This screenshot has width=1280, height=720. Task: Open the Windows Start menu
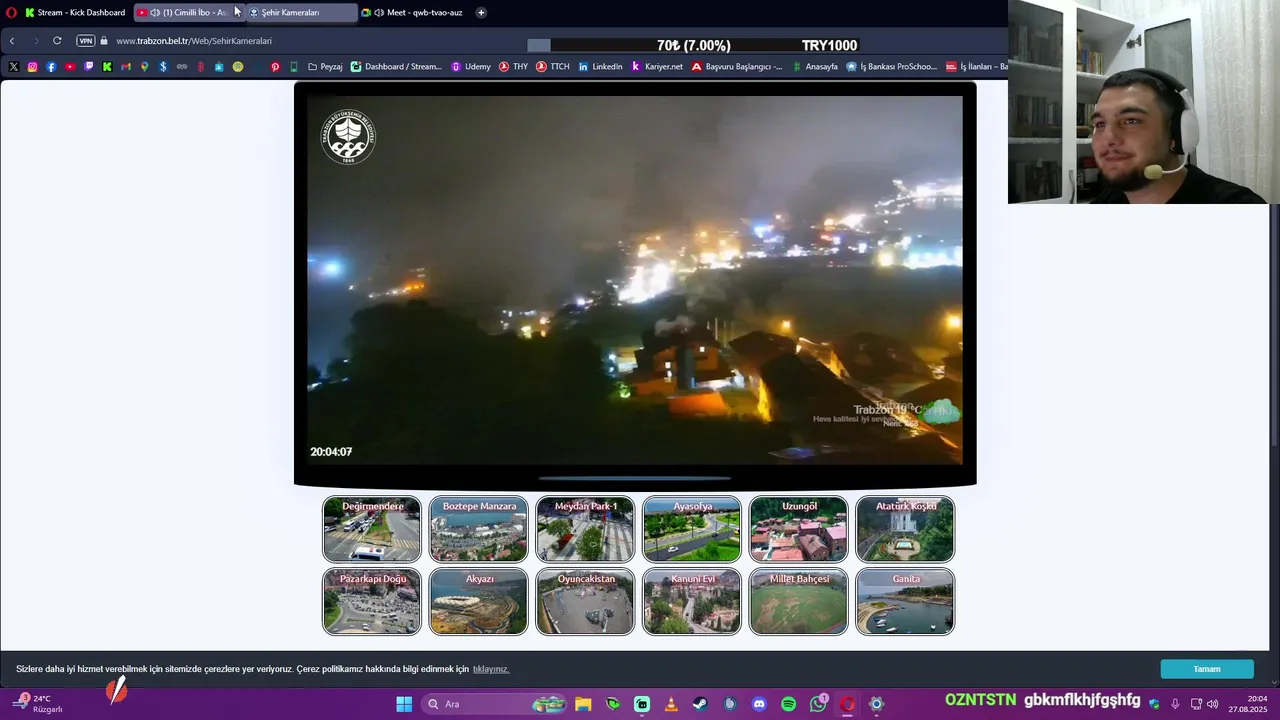click(x=404, y=704)
